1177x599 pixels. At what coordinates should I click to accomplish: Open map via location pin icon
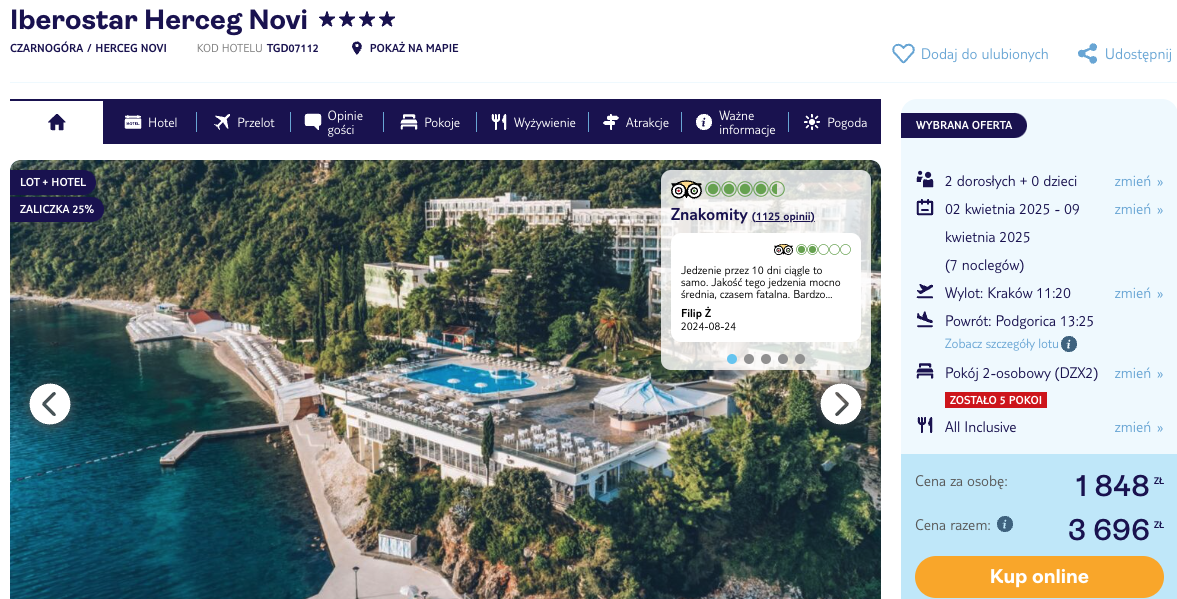point(357,49)
